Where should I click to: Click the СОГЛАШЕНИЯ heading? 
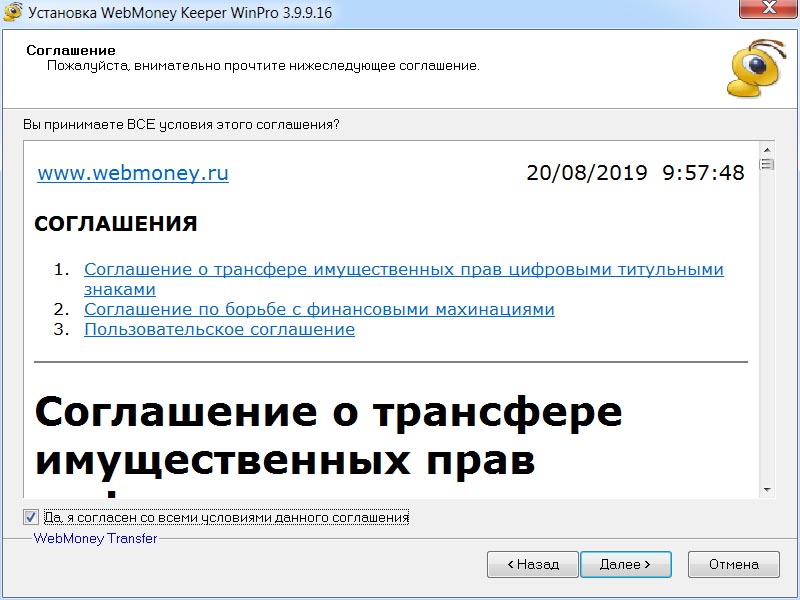tap(116, 224)
